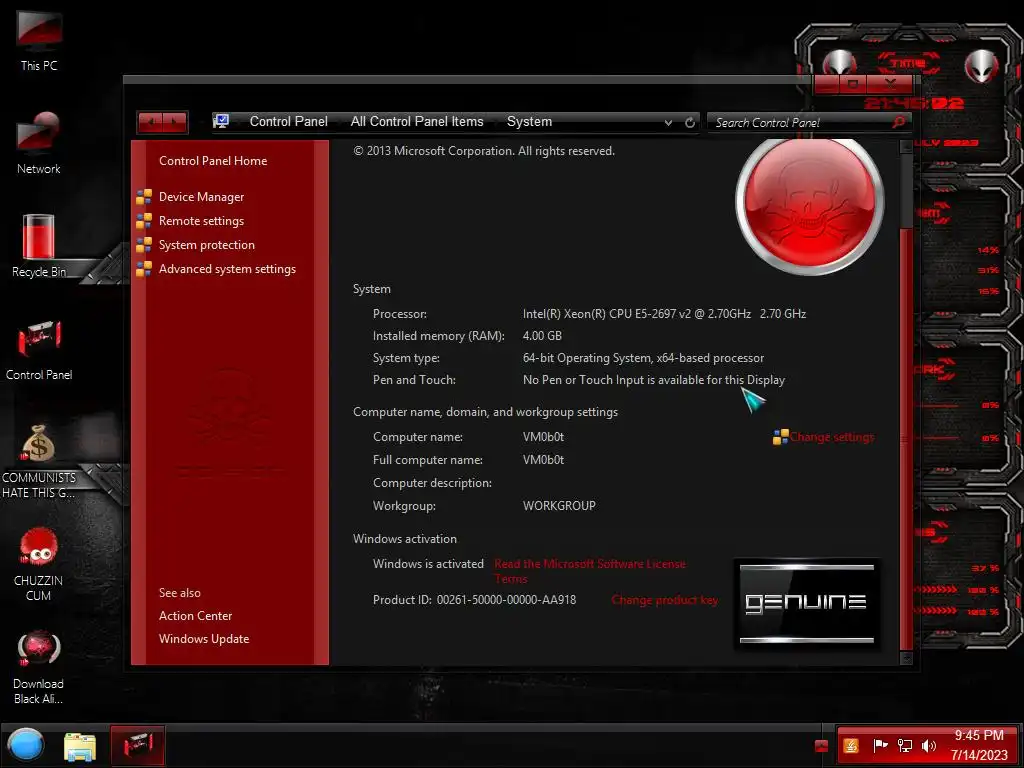This screenshot has height=768, width=1024.
Task: Expand the address bar history dropdown
Action: click(668, 122)
